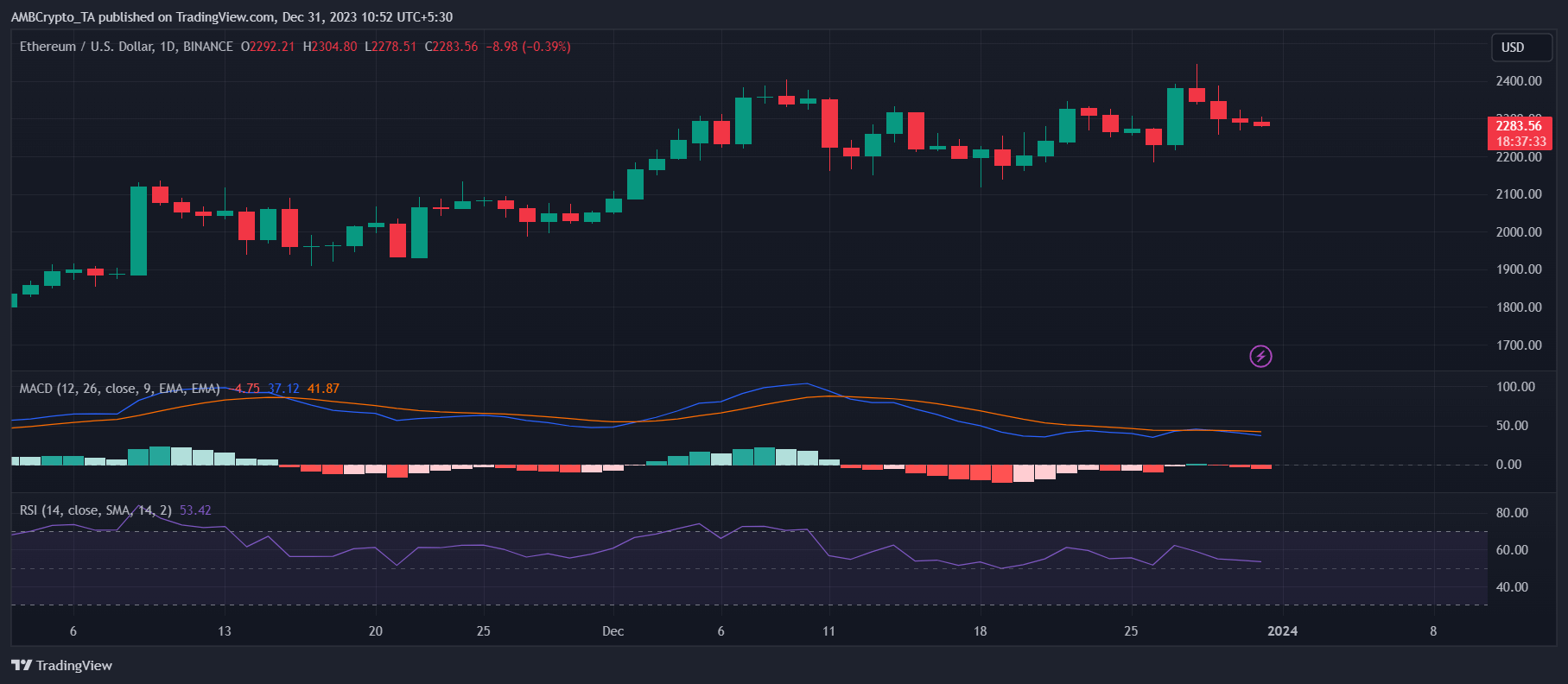Select the MACD (12, 26, close) indicator label
This screenshot has height=684, width=1568.
119,389
